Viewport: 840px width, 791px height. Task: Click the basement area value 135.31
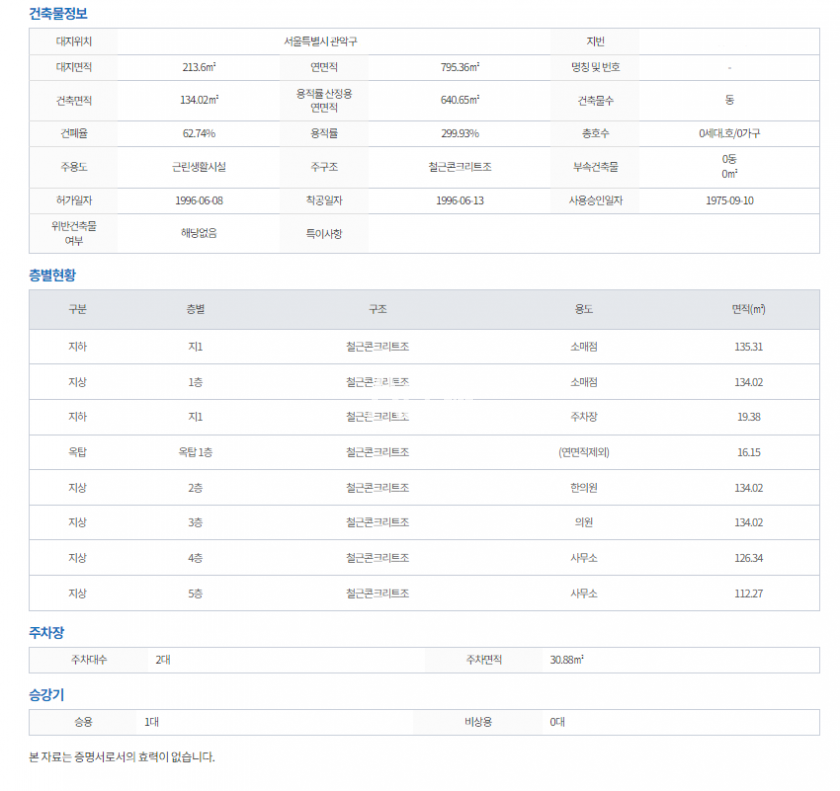(x=748, y=347)
